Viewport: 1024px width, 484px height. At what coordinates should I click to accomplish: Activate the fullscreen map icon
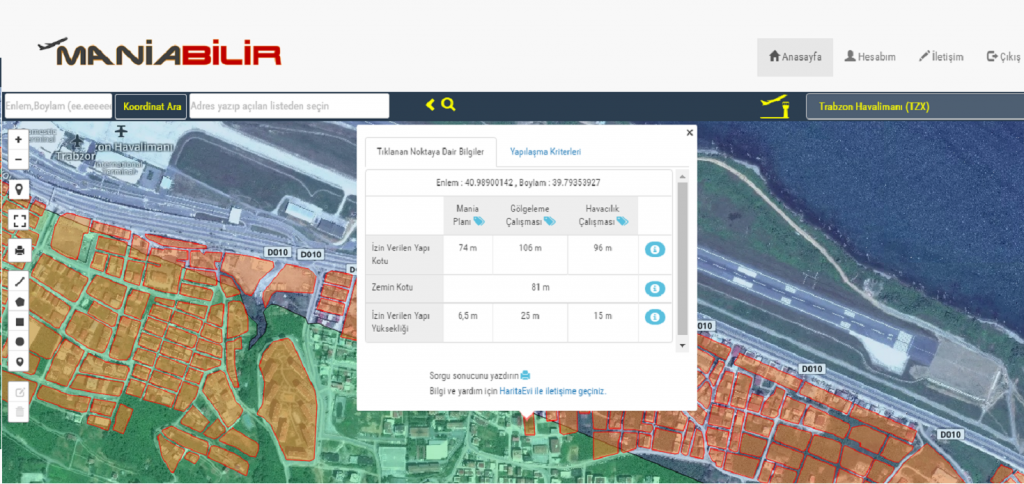[18, 220]
